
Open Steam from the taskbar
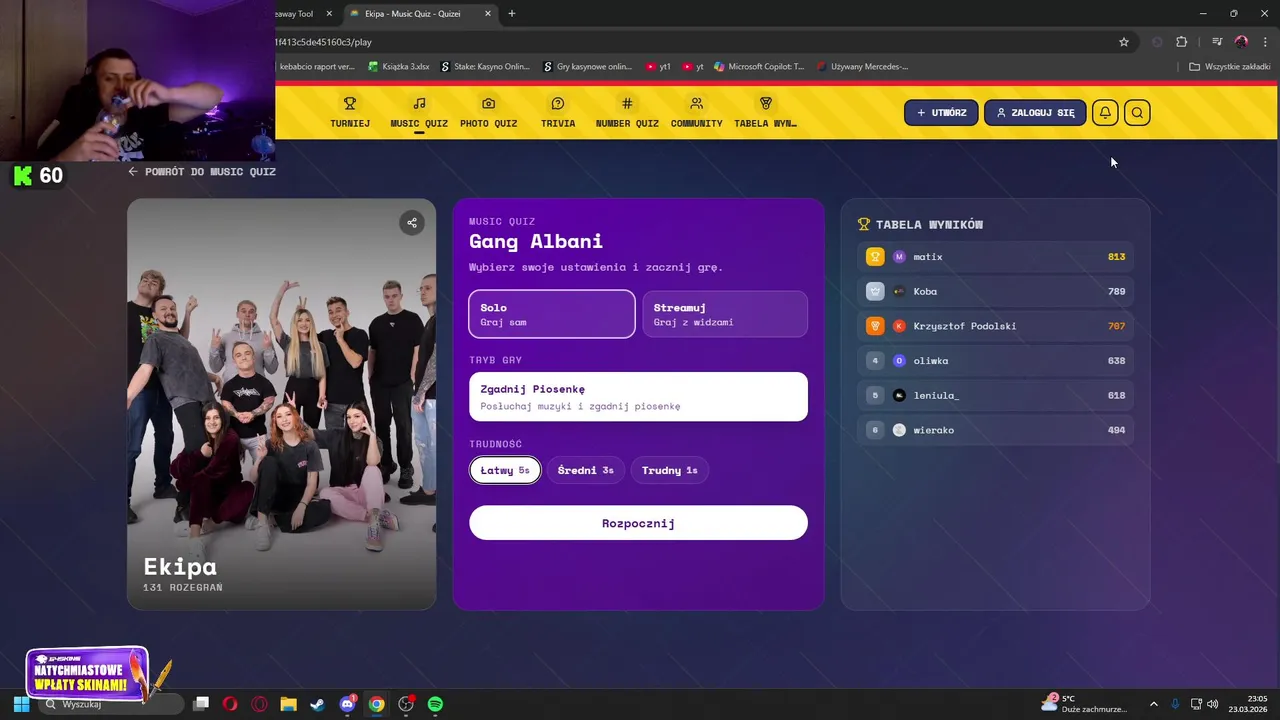(317, 704)
